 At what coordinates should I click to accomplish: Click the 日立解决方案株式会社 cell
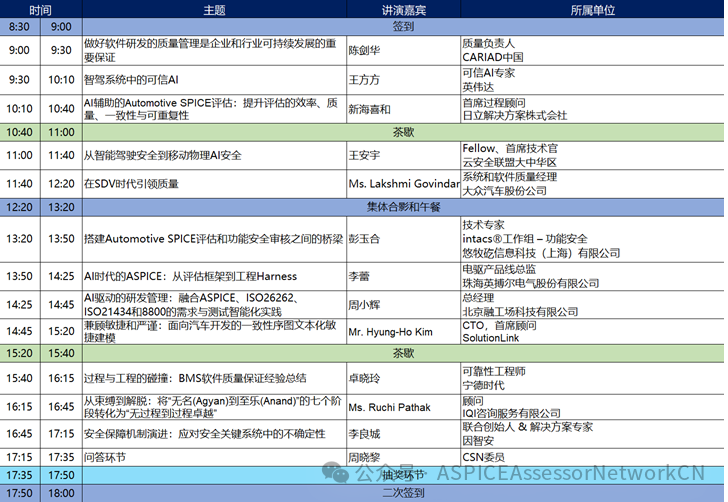(592, 109)
